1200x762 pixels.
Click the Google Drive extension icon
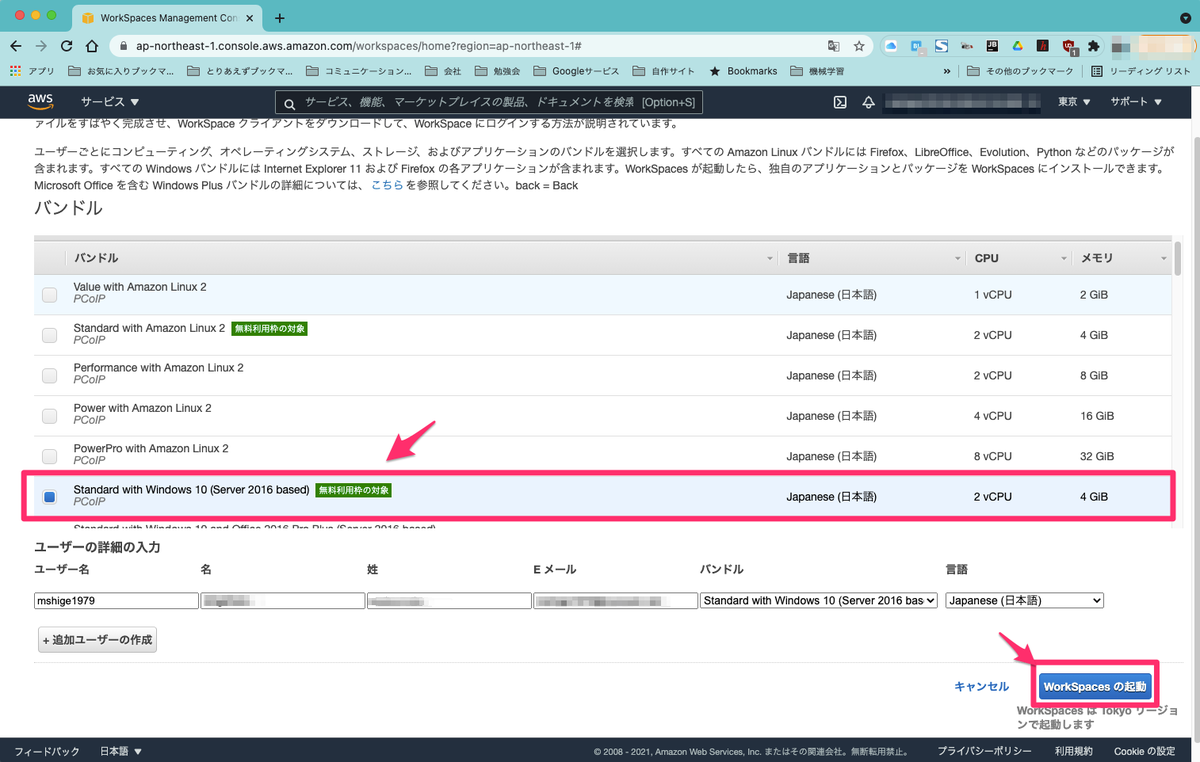coord(1017,46)
